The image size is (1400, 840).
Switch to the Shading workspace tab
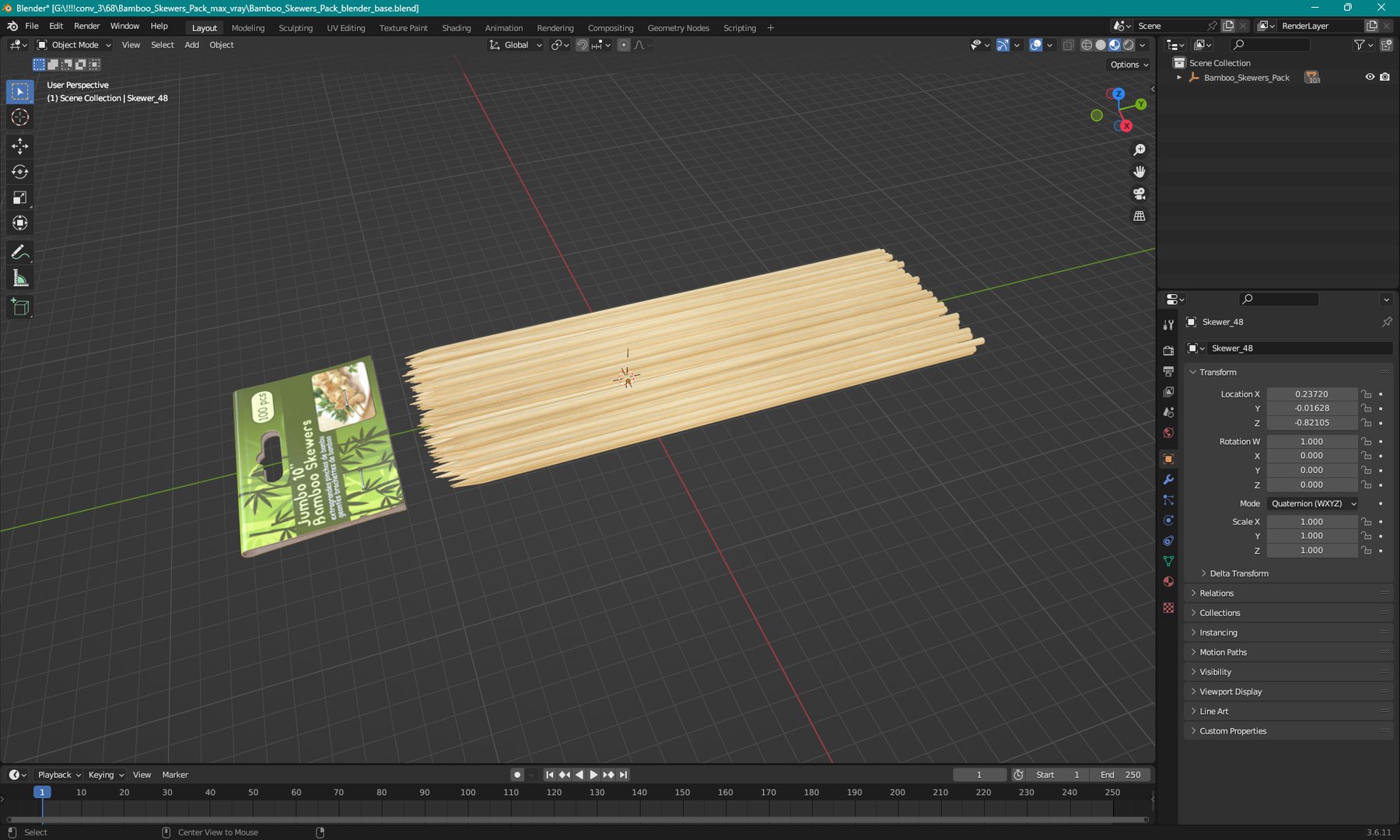(x=457, y=28)
